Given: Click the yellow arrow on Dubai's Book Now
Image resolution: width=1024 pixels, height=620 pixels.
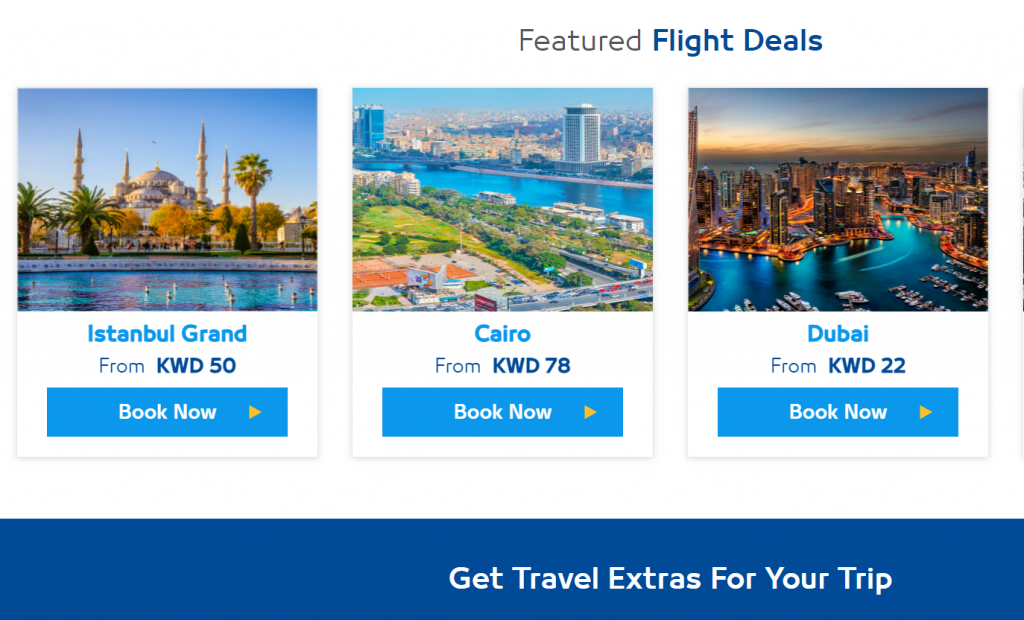Looking at the screenshot, I should pos(925,412).
